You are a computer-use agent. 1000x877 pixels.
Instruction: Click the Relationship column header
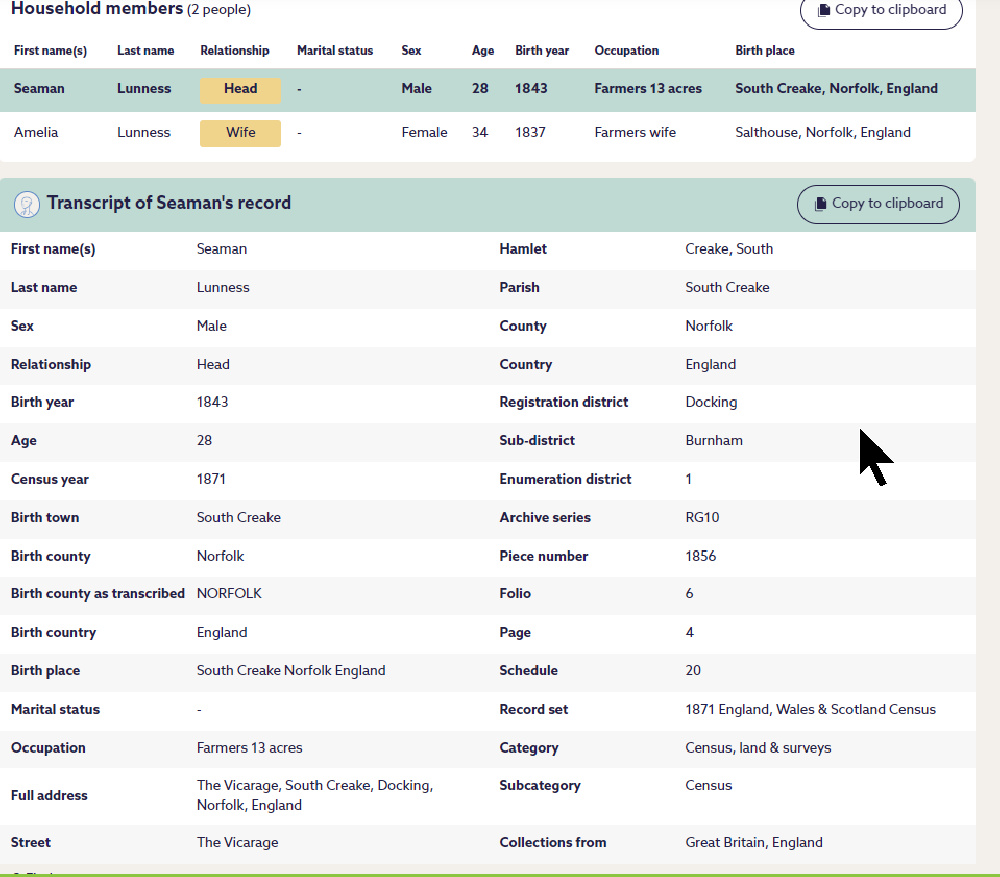[x=234, y=51]
